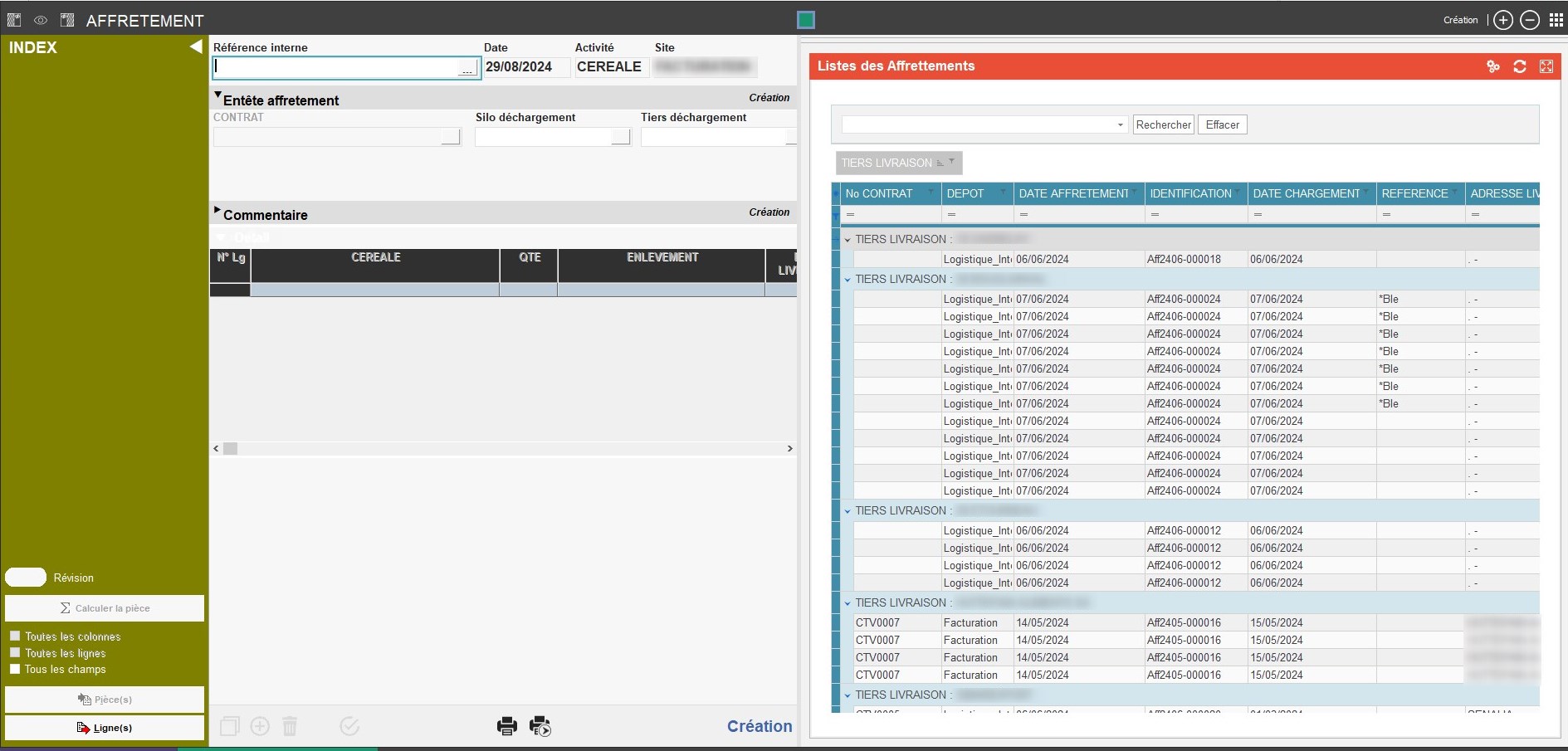Click the minus circle icon in top bar
This screenshot has height=751, width=1568.
point(1530,20)
